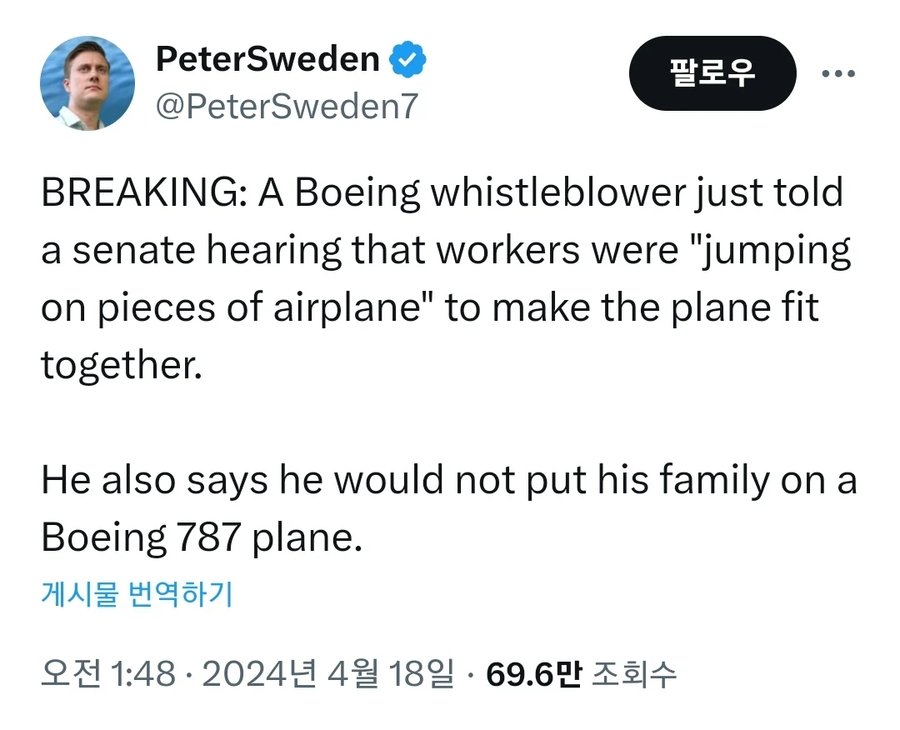
Task: Open the three-dot more options menu
Action: coord(837,74)
